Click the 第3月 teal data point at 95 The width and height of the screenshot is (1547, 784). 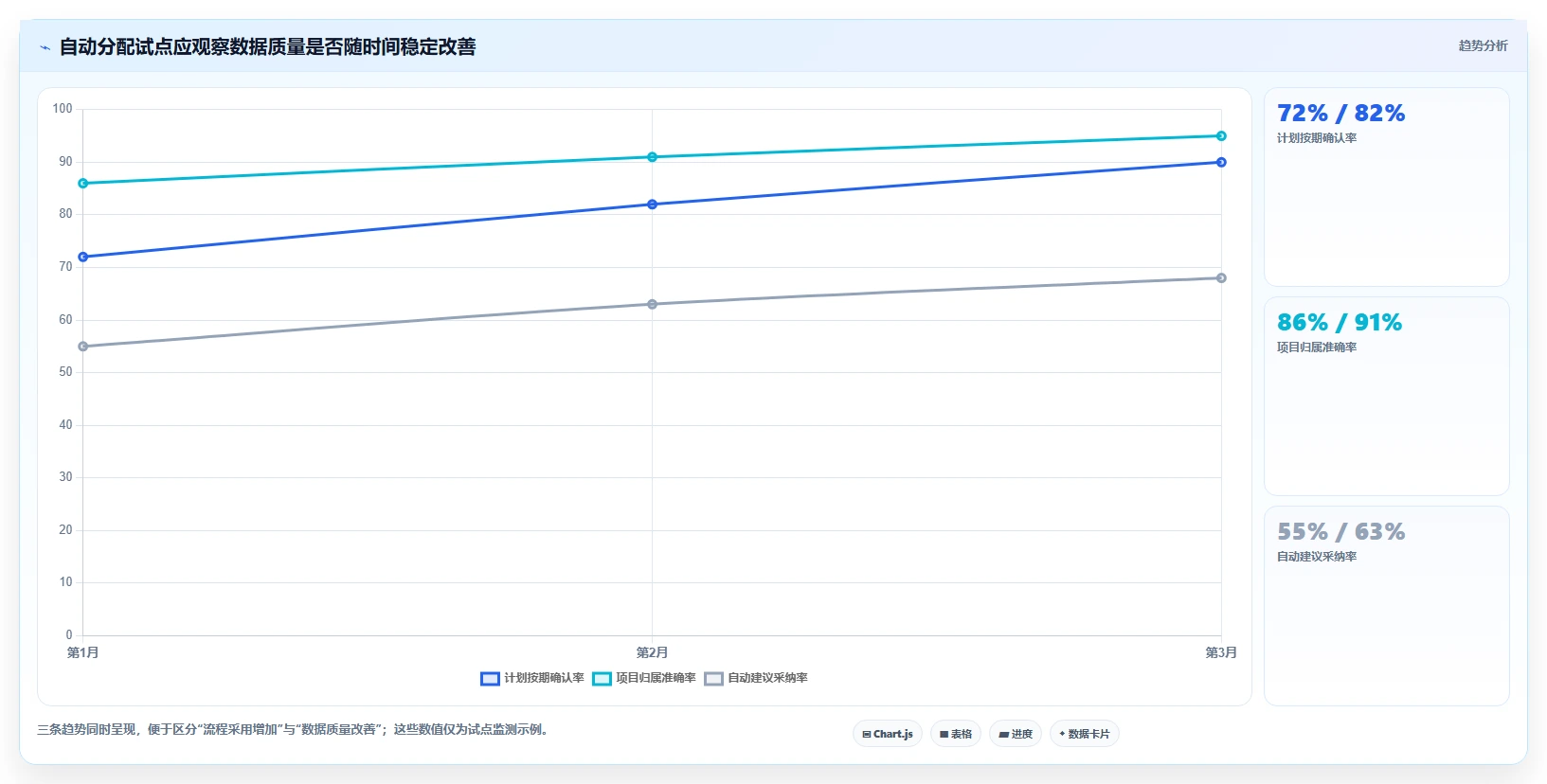pyautogui.click(x=1221, y=135)
